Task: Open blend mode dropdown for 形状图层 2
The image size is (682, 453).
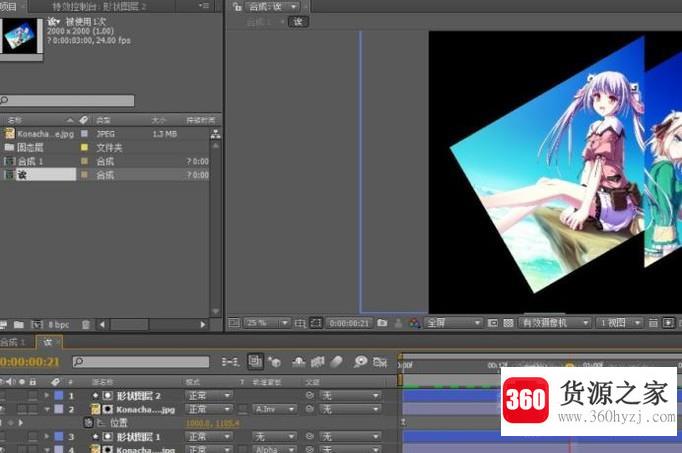Action: tap(208, 396)
